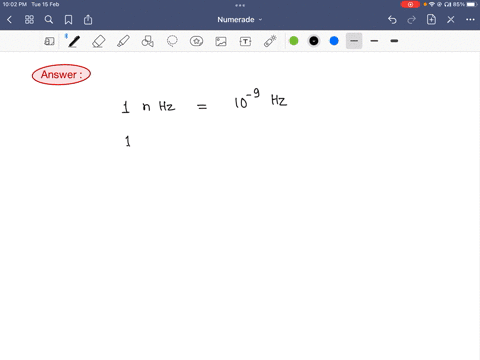Undo the last stroke
The height and width of the screenshot is (360, 480).
pos(392,20)
